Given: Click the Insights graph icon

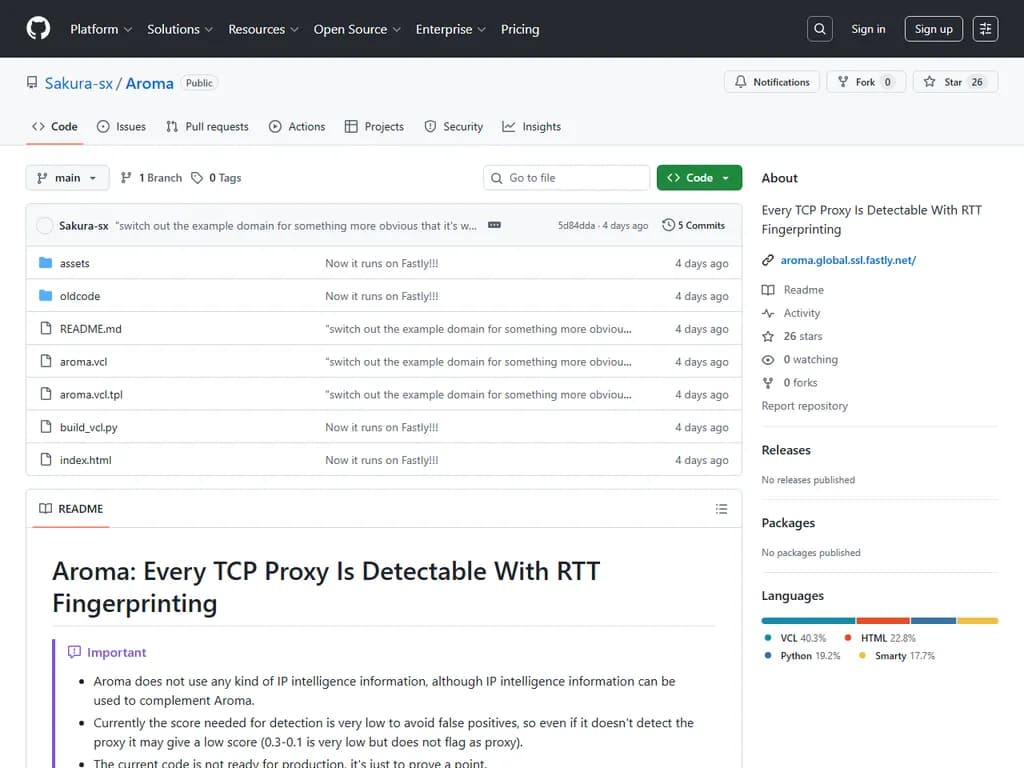Looking at the screenshot, I should (x=508, y=126).
